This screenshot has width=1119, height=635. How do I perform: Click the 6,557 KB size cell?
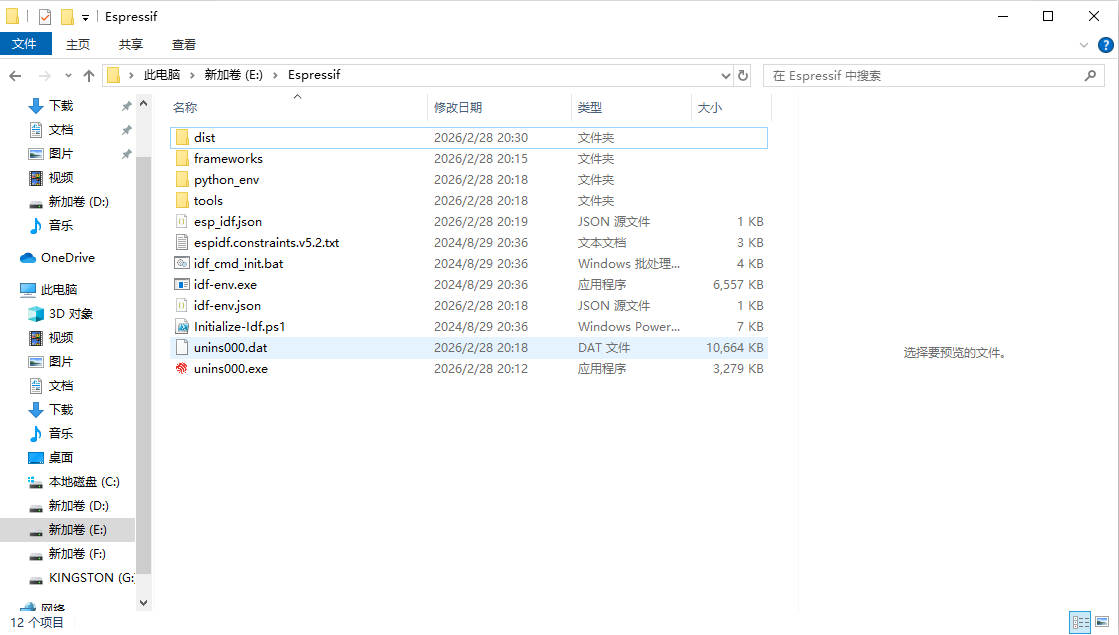(x=738, y=285)
